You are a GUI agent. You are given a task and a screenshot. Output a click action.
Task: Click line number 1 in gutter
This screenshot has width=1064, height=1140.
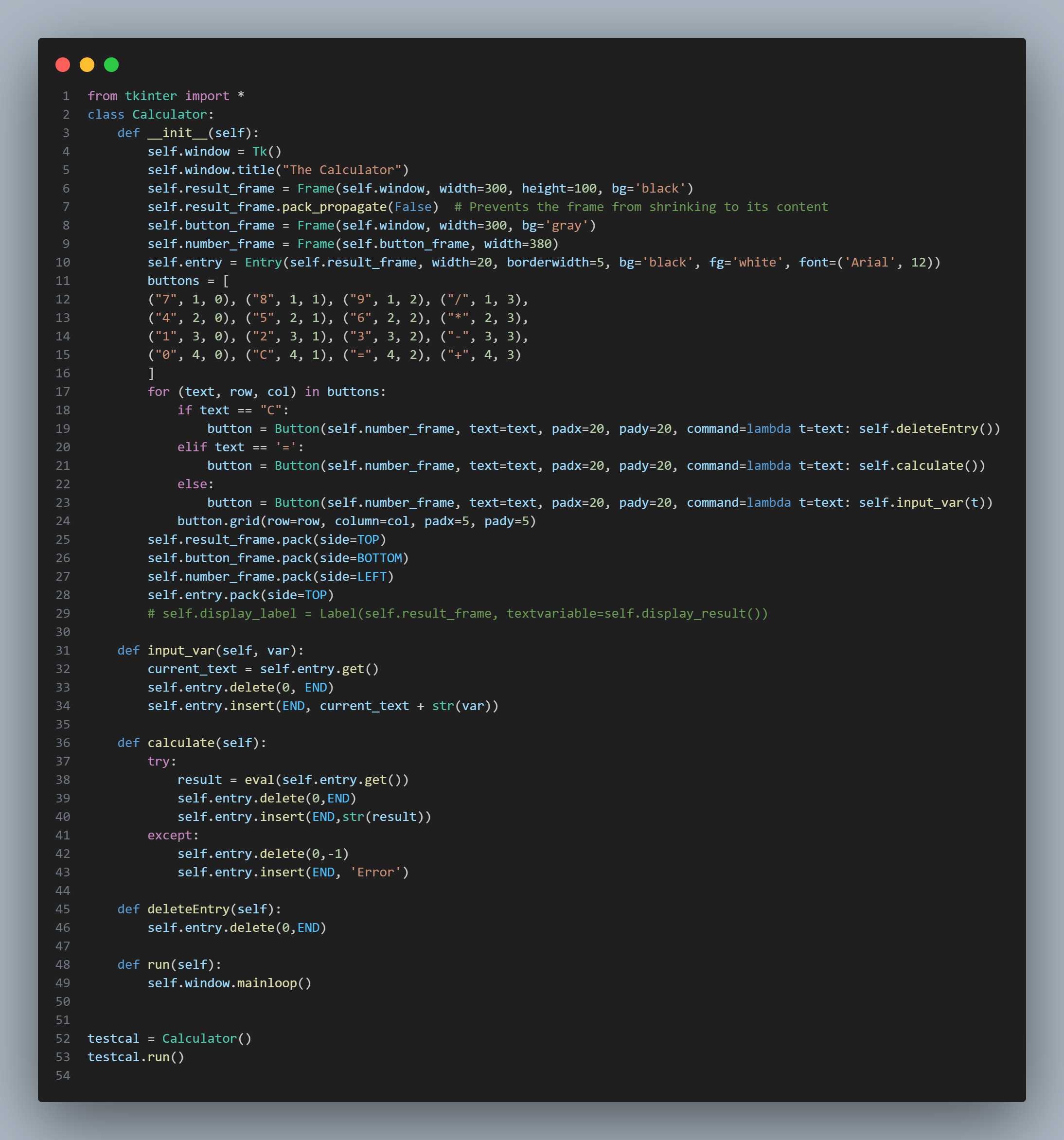click(x=66, y=96)
